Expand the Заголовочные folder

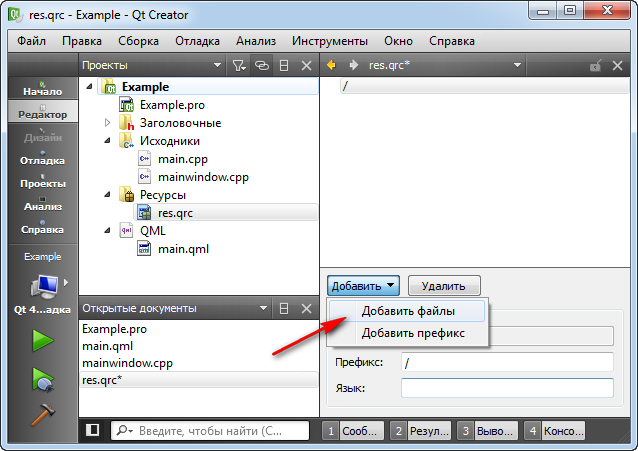pyautogui.click(x=107, y=123)
